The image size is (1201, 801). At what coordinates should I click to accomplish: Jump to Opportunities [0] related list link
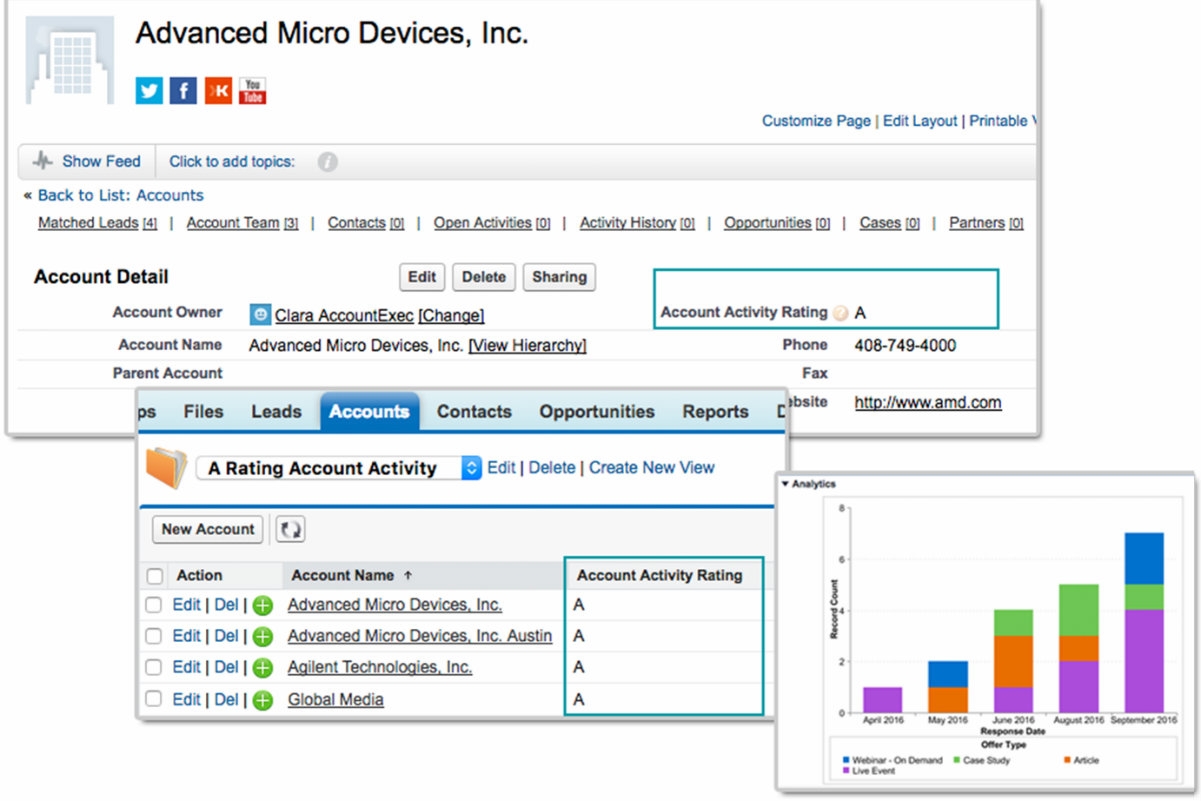pos(777,223)
